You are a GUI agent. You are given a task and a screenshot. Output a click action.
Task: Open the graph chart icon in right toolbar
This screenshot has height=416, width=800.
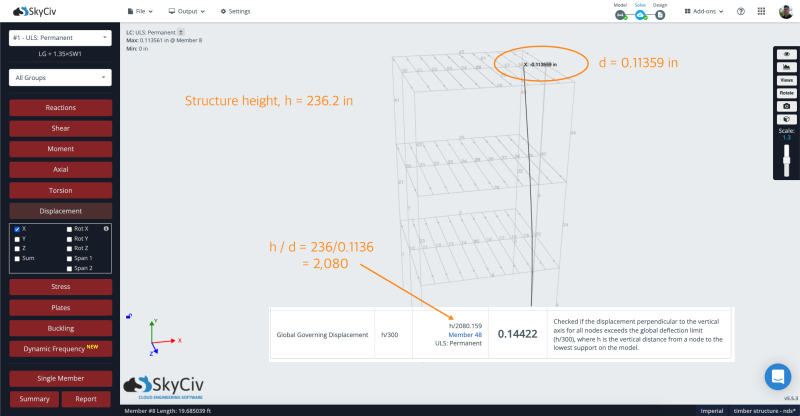(x=786, y=67)
